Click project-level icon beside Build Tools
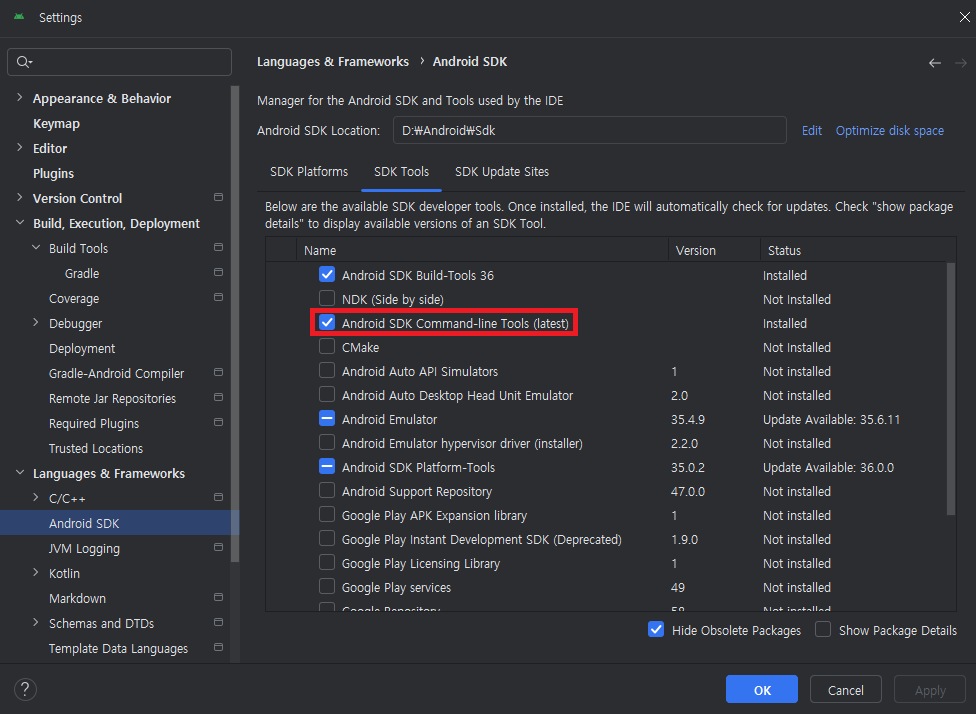This screenshot has width=976, height=714. (x=218, y=247)
